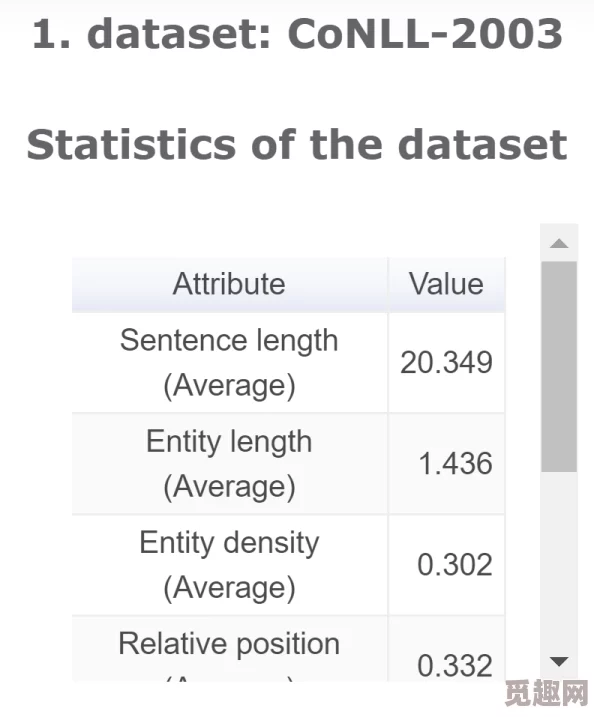
Task: Select the 0.302 value cell
Action: tap(447, 565)
